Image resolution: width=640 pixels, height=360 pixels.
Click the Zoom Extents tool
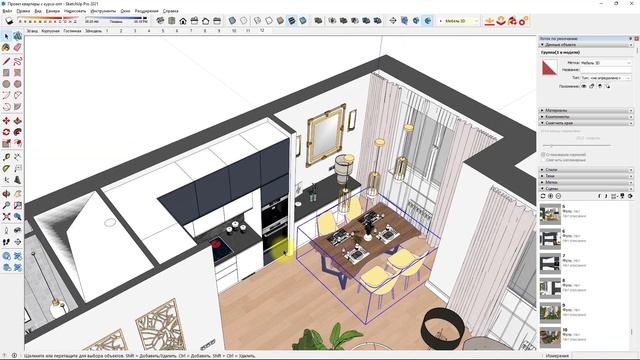tap(6, 217)
